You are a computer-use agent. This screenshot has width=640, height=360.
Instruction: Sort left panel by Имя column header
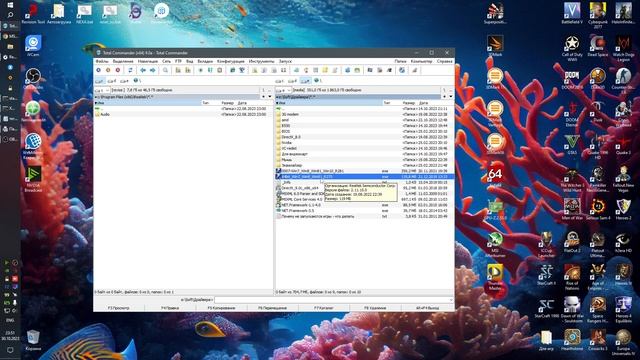point(148,103)
